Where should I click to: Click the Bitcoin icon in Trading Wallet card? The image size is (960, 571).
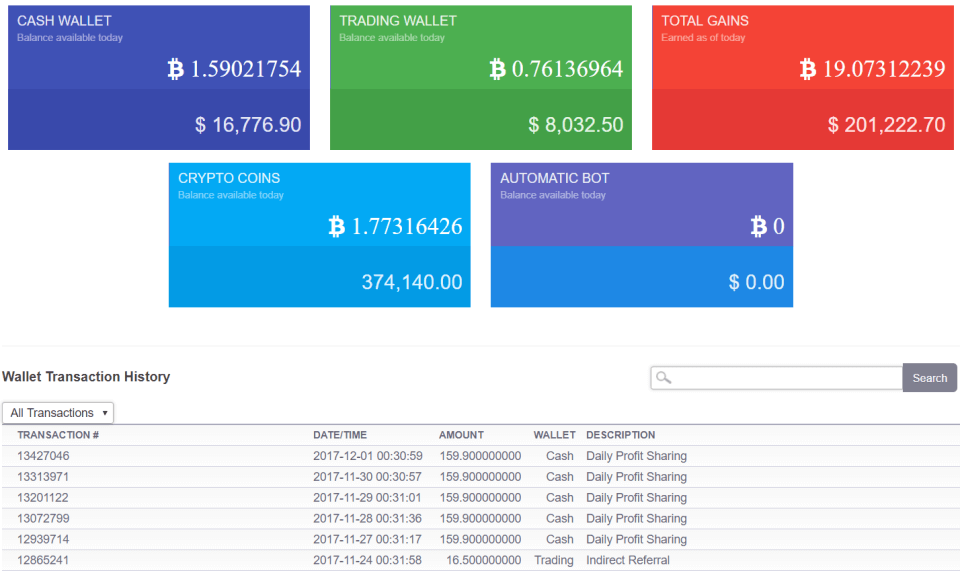[498, 69]
